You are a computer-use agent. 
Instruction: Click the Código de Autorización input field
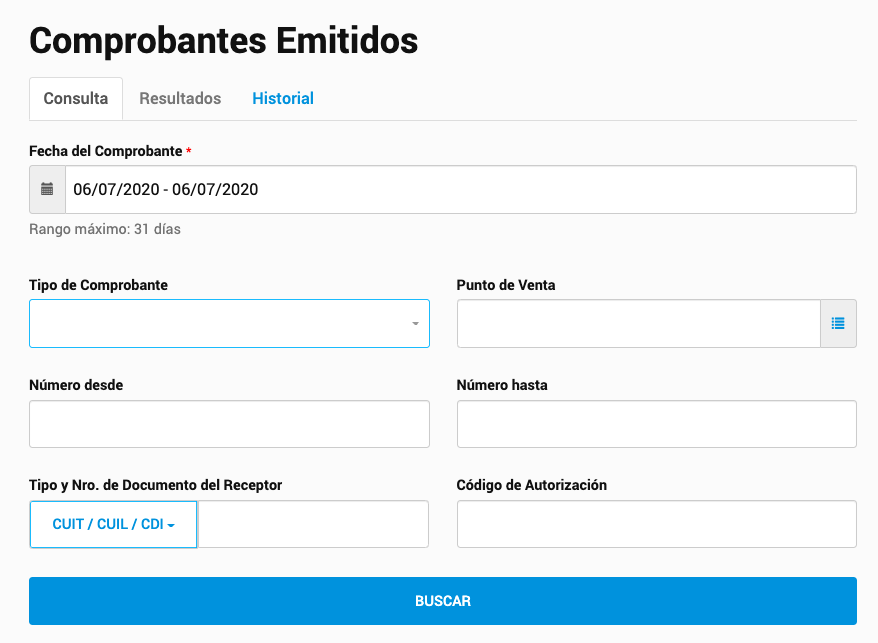pos(657,524)
